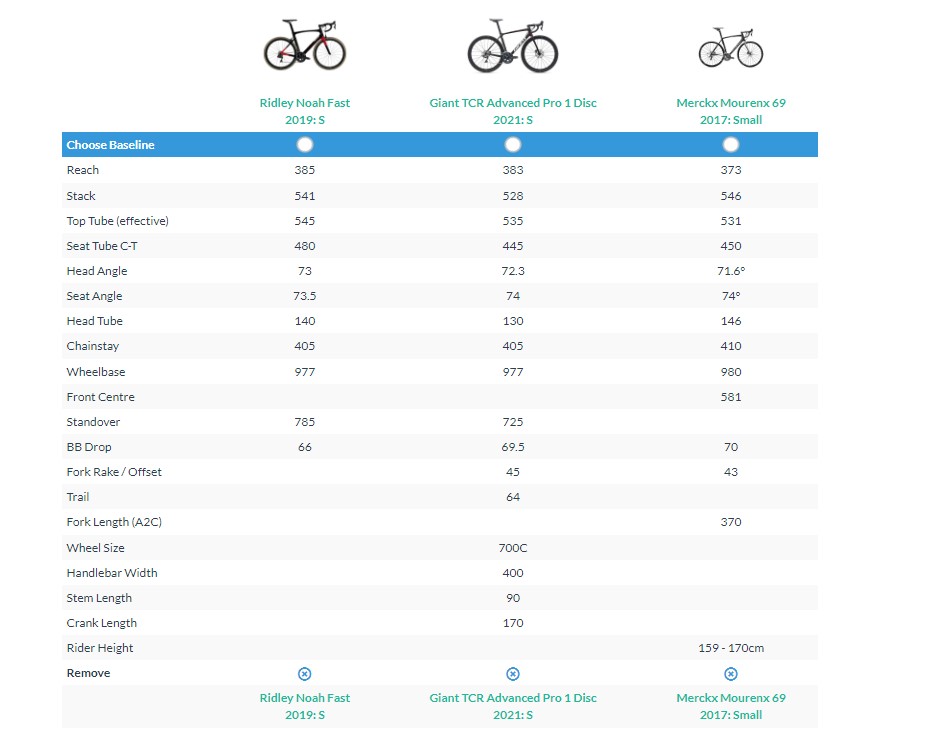This screenshot has width=928, height=756.
Task: Open the Merckx Mourenx 69 link above the table
Action: tap(731, 111)
